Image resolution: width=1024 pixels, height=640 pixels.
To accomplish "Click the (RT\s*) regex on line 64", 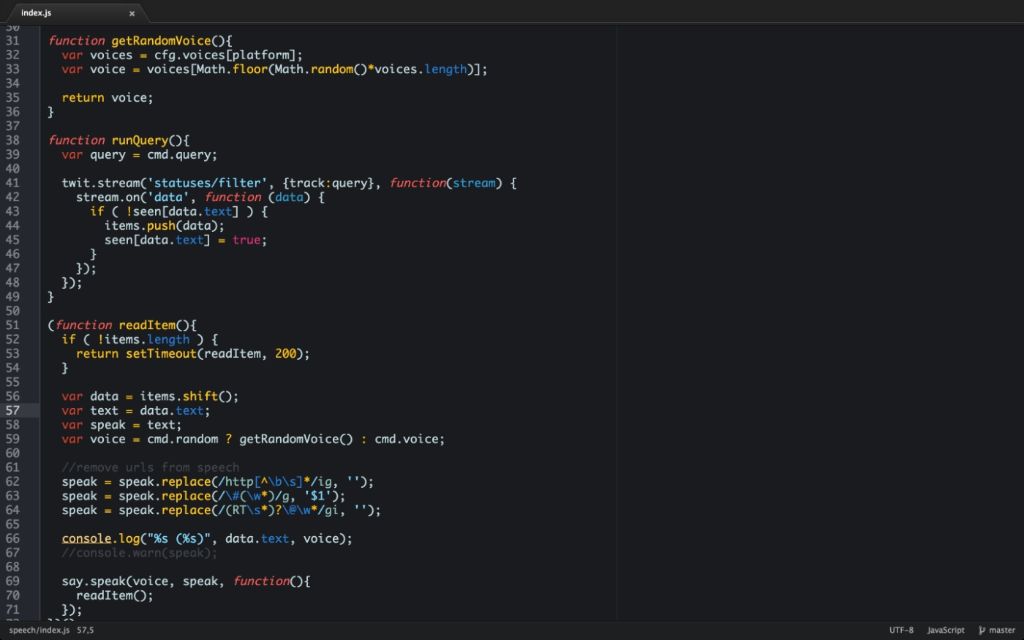I will pyautogui.click(x=250, y=511).
